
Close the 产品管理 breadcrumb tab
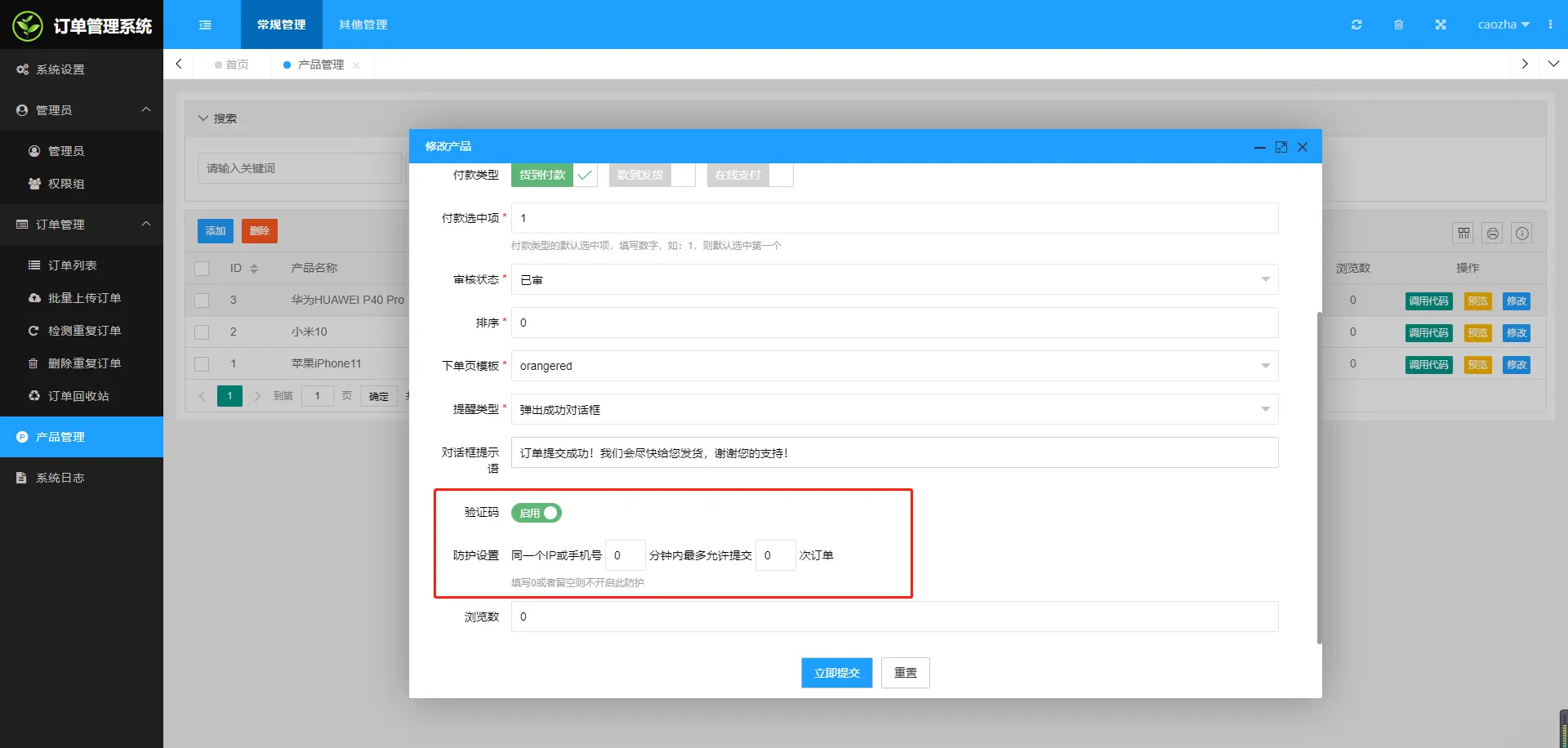357,65
